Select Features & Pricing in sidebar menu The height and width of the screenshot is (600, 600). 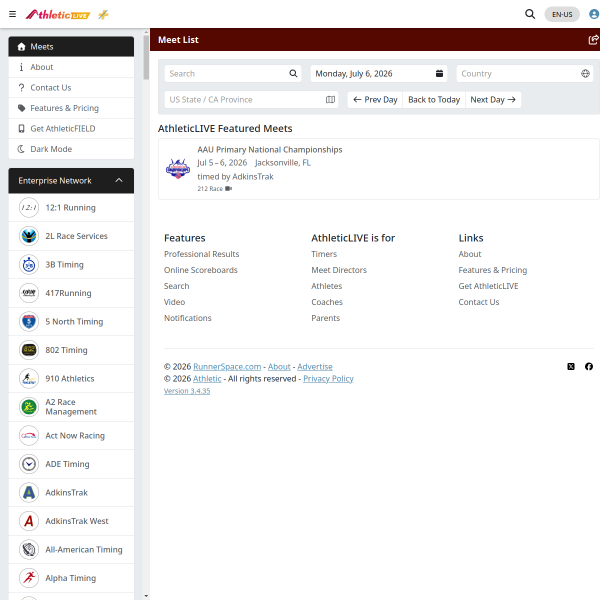point(71,108)
